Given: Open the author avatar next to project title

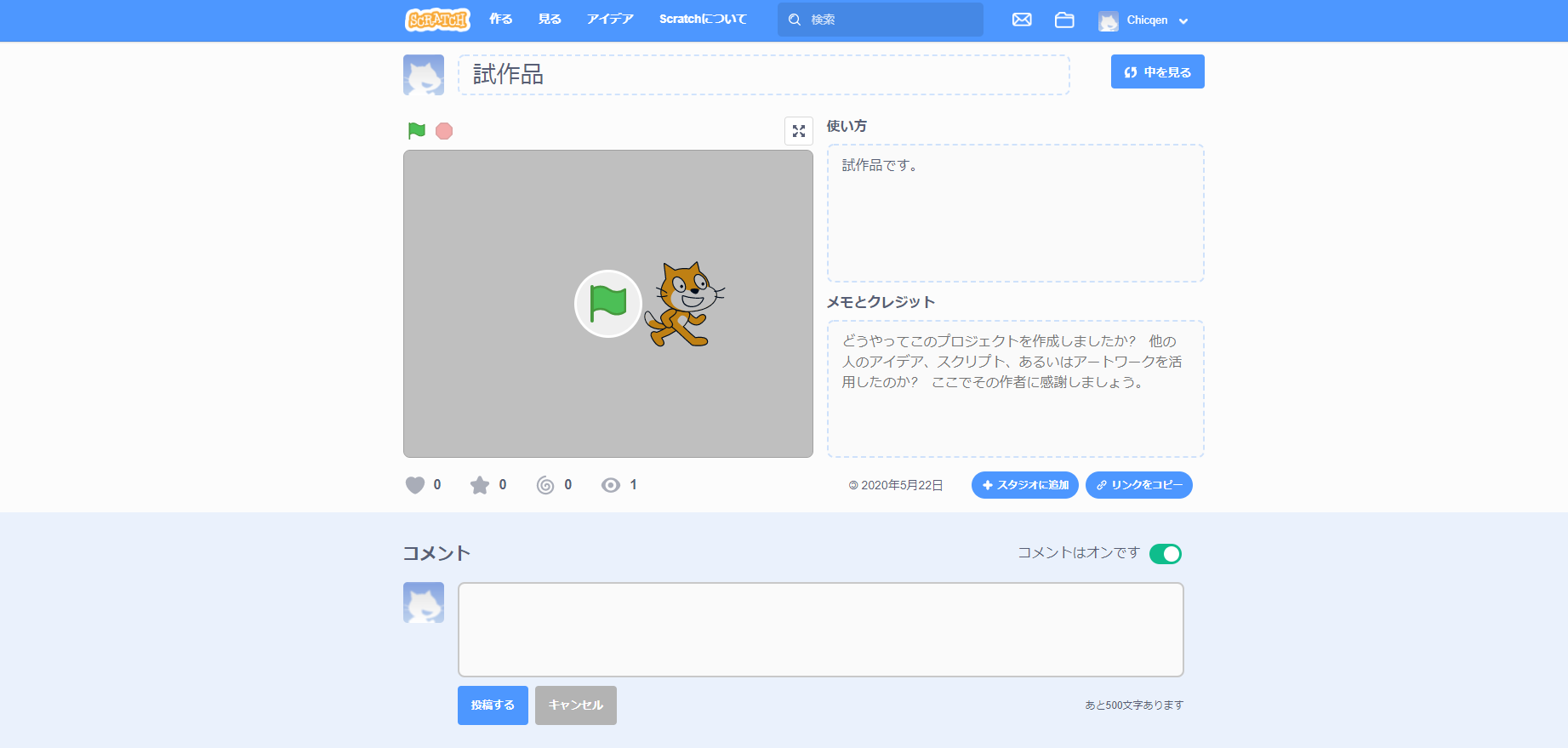Looking at the screenshot, I should [424, 75].
